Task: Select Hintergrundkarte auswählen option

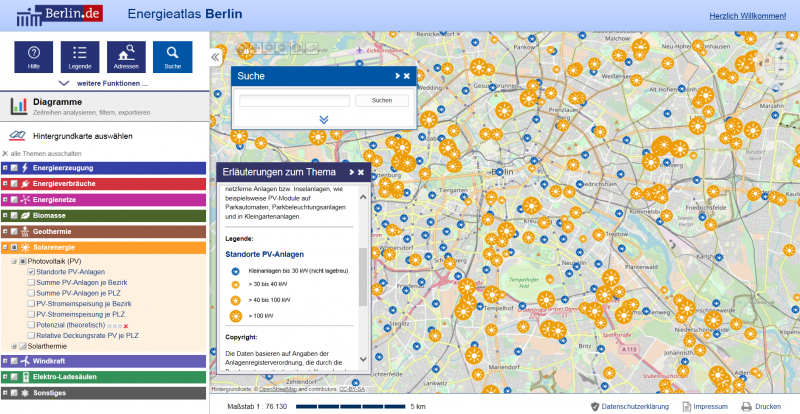Action: pos(83,136)
